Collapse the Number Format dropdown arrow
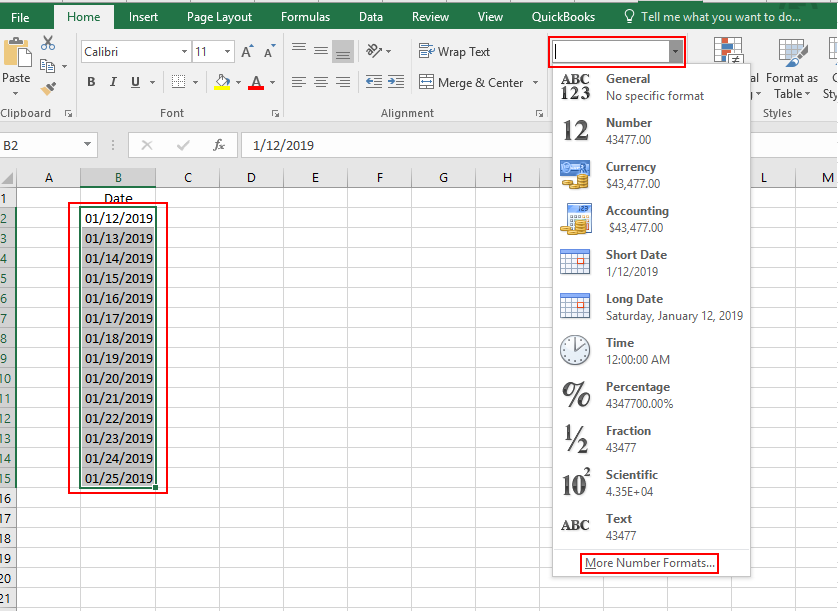Viewport: 838px width, 611px height. 676,51
